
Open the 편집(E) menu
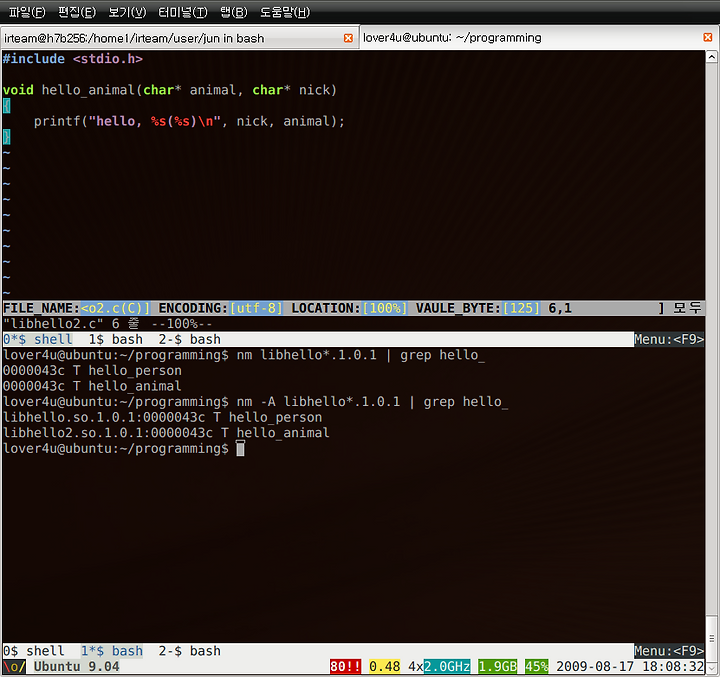pos(77,12)
